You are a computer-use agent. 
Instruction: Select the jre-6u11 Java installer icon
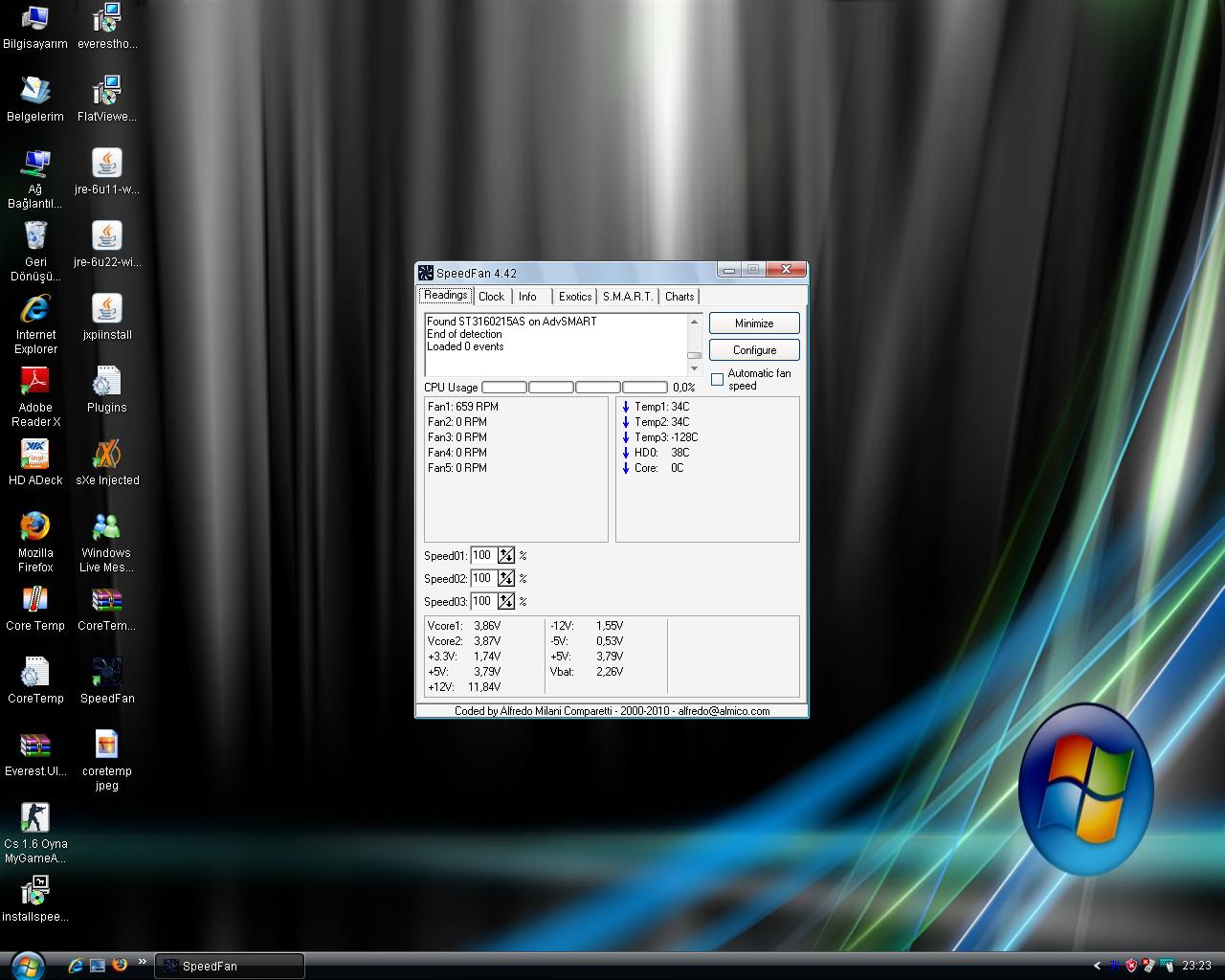(107, 172)
